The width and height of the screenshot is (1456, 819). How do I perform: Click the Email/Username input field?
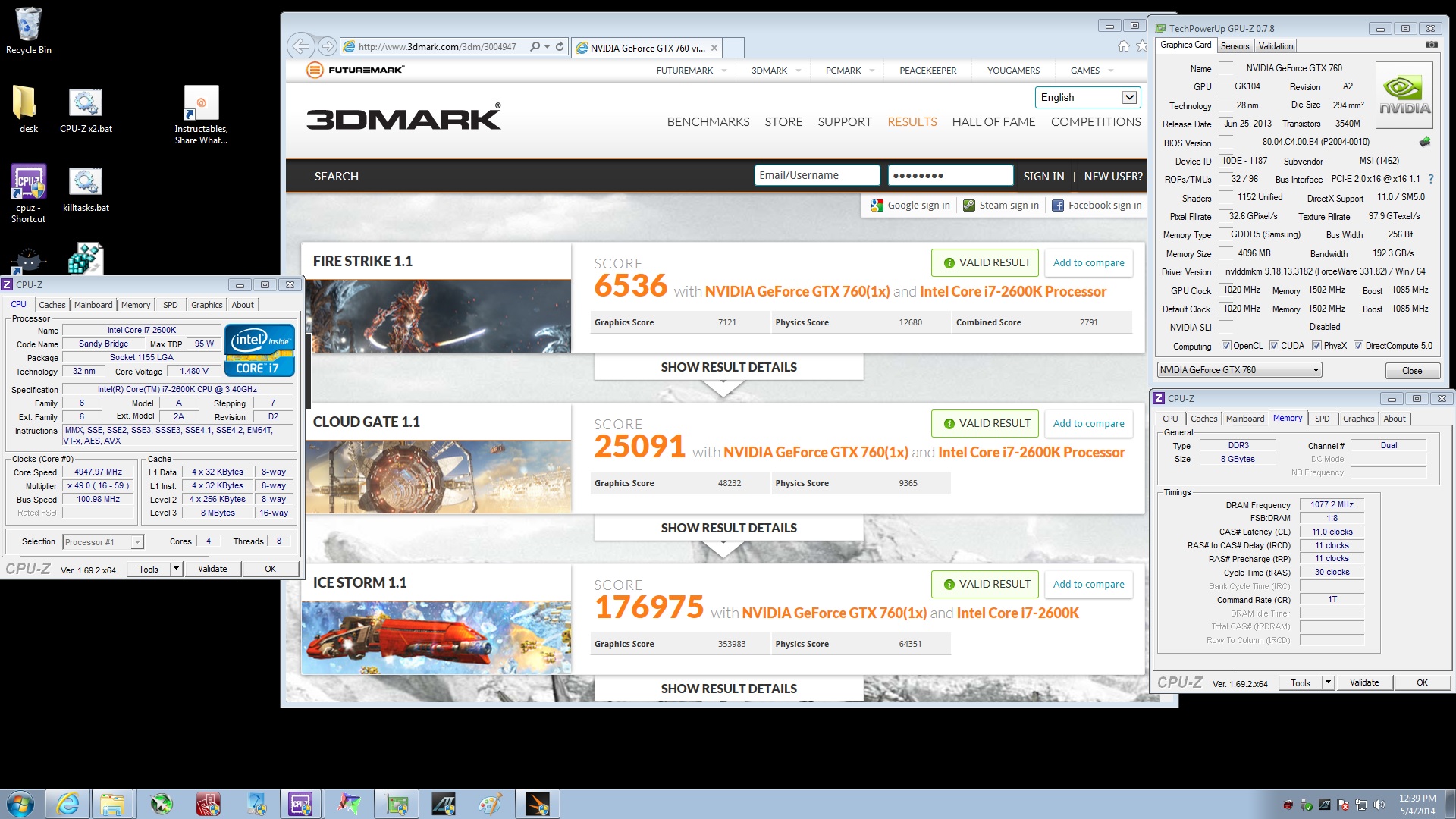[x=817, y=175]
